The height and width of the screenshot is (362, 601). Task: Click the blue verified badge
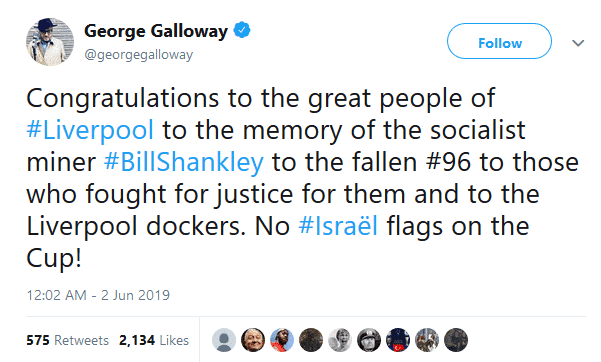[242, 30]
